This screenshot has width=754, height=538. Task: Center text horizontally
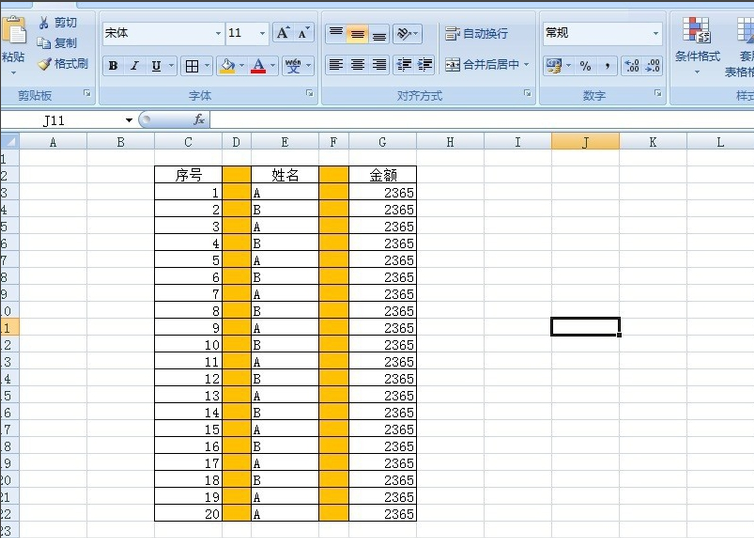357,64
